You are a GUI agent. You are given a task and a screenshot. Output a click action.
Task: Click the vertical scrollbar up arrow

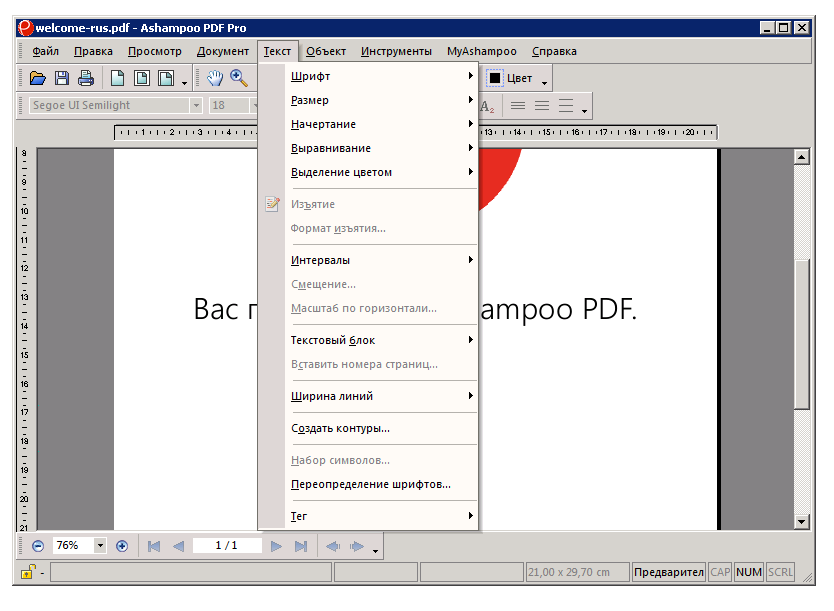point(801,156)
